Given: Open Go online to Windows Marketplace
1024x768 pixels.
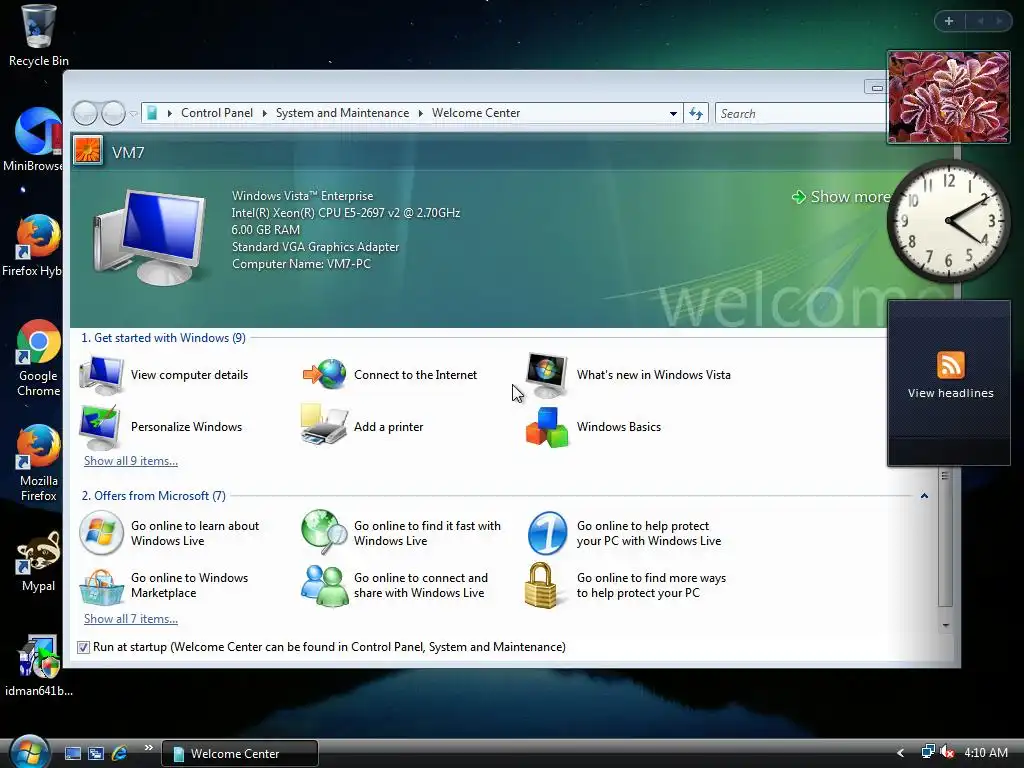Looking at the screenshot, I should (164, 586).
